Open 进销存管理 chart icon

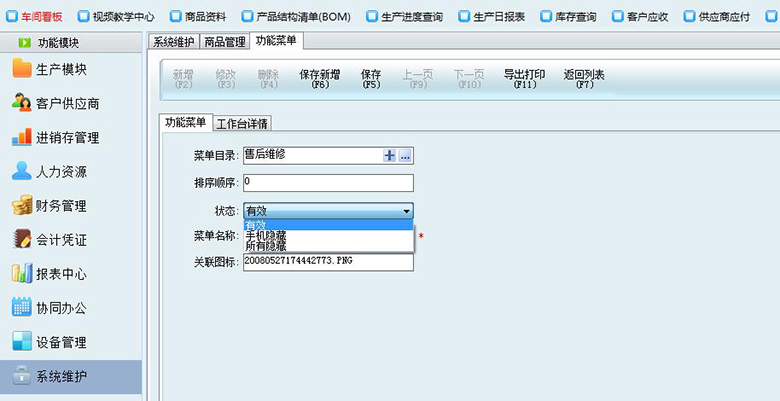coord(21,137)
